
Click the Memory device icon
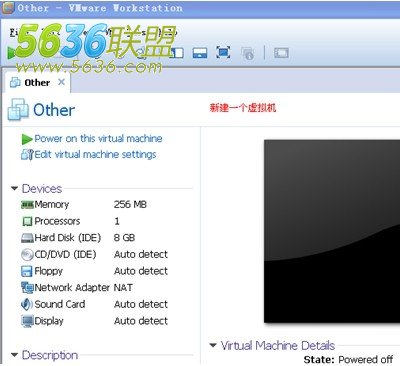27,204
